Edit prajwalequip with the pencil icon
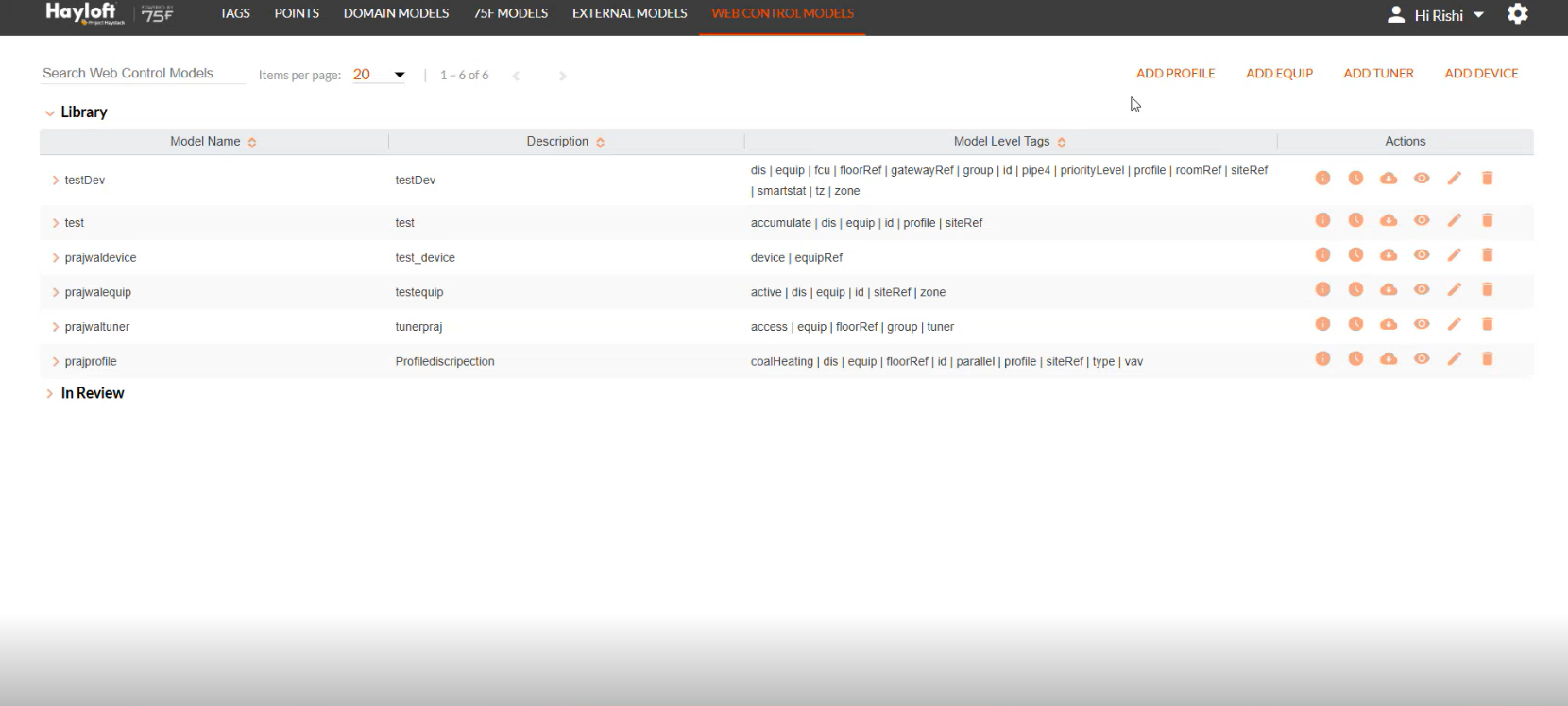The image size is (1568, 706). [x=1455, y=289]
